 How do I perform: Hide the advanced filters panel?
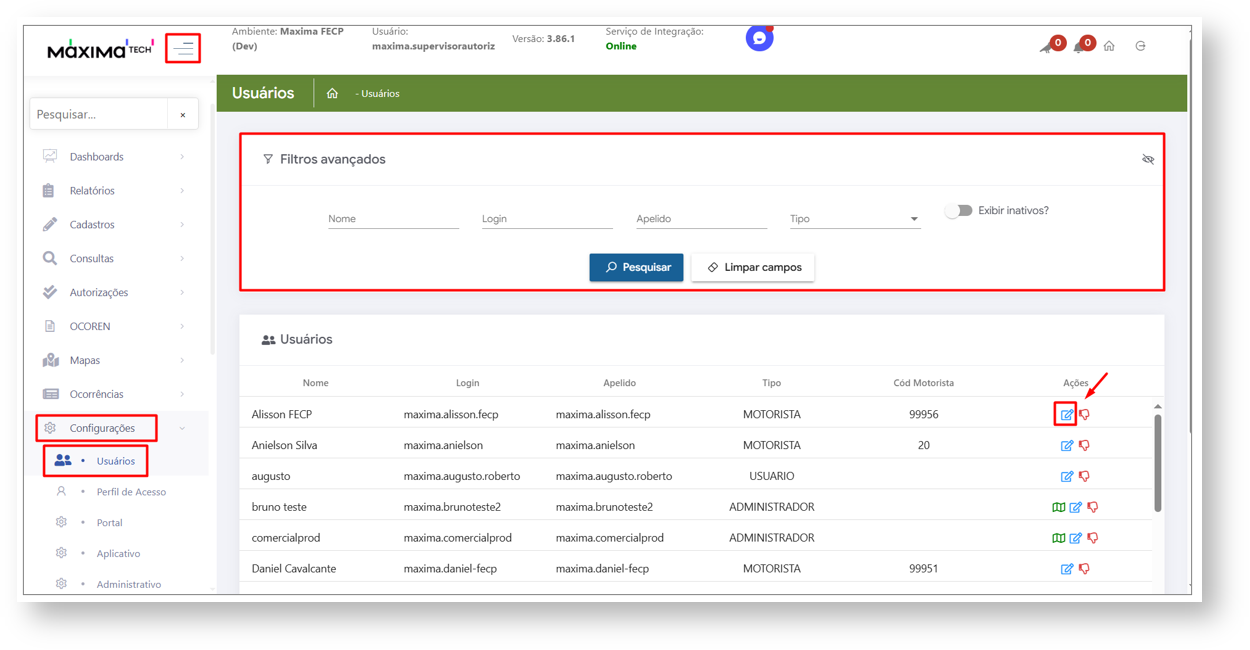tap(1148, 159)
